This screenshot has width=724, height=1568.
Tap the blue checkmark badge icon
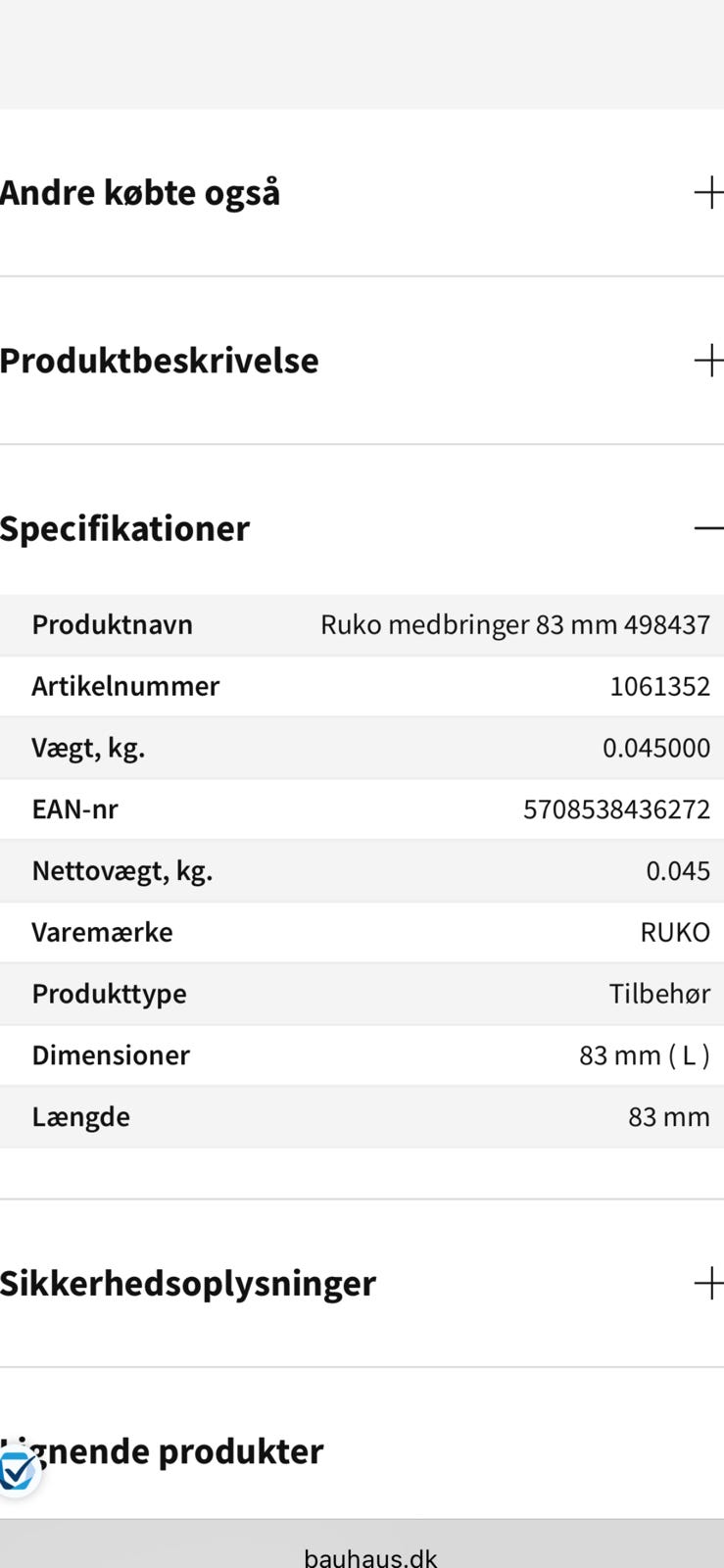coord(18,1472)
